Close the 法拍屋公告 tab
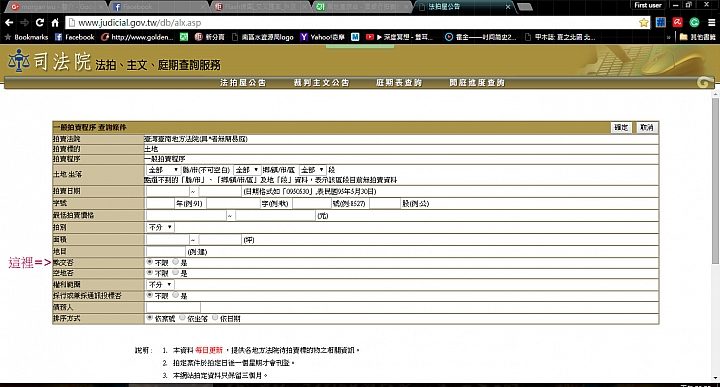 tap(508, 7)
